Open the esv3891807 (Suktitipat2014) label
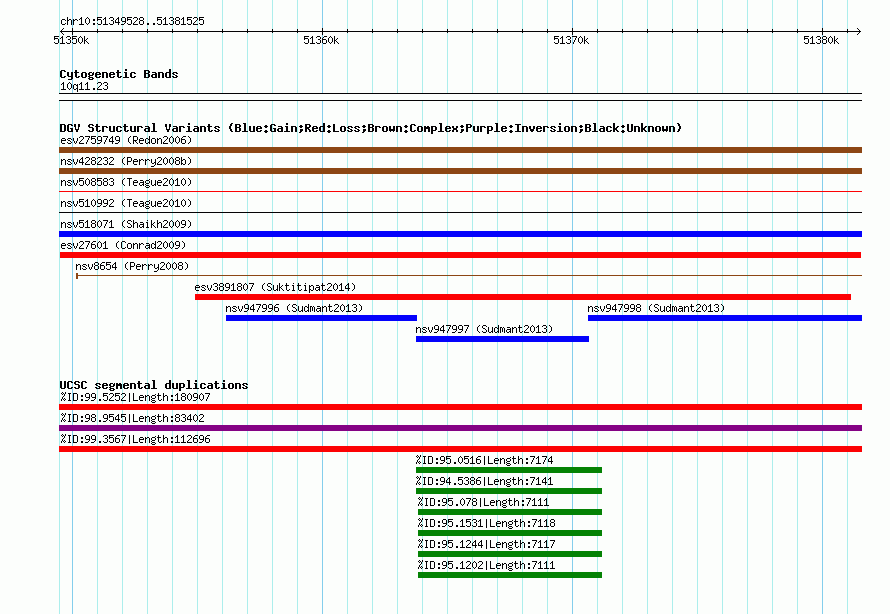Screen dimensions: 890x614 pos(275,287)
